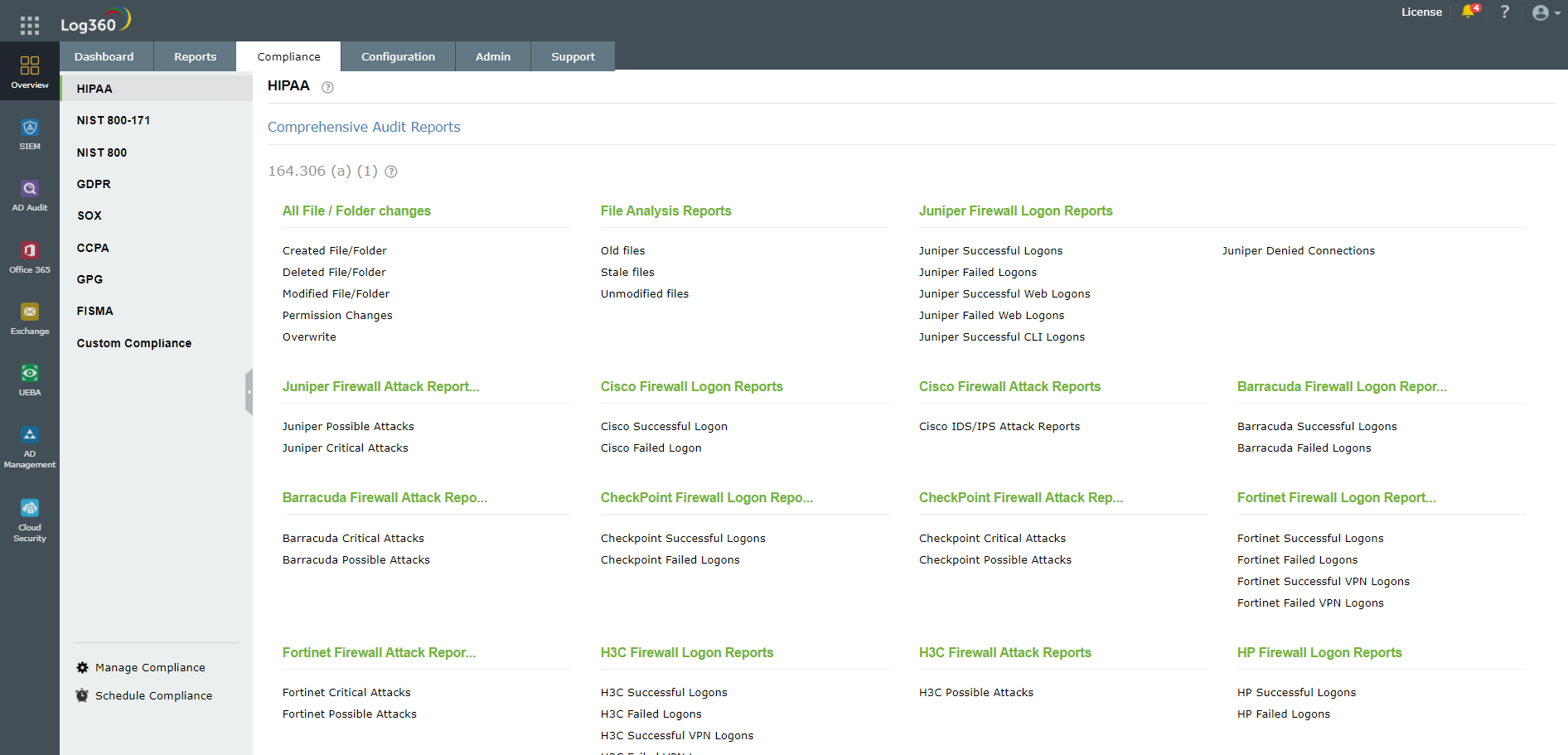Viewport: 1568px width, 755px height.
Task: Open Checkpoint Failed Logons report
Action: tap(670, 559)
